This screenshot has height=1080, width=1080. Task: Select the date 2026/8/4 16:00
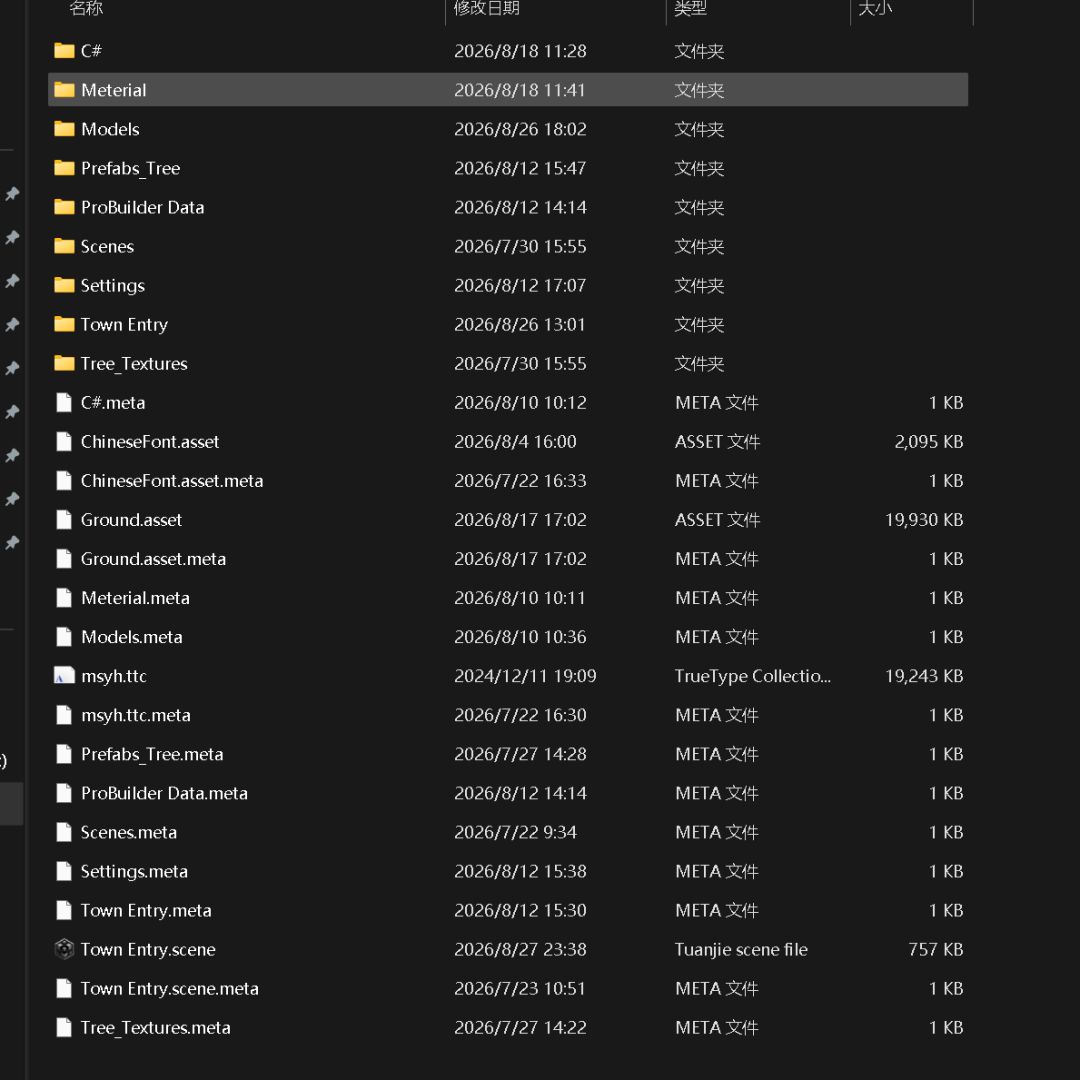(x=516, y=442)
